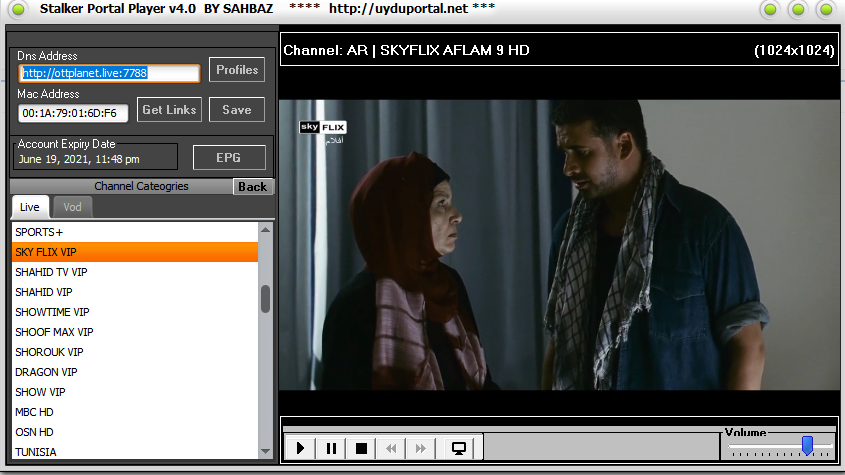The height and width of the screenshot is (475, 845).
Task: Switch to the Live tab
Action: [30, 207]
